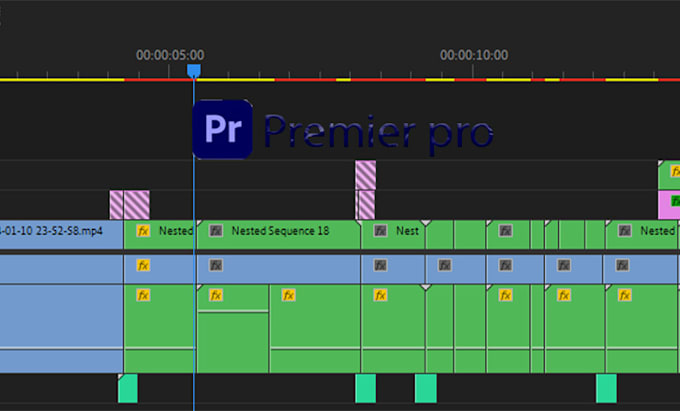Click the gray fx badge on the blue clip under Nested Sequence 18
Viewport: 680px width, 411px height.
tap(216, 265)
